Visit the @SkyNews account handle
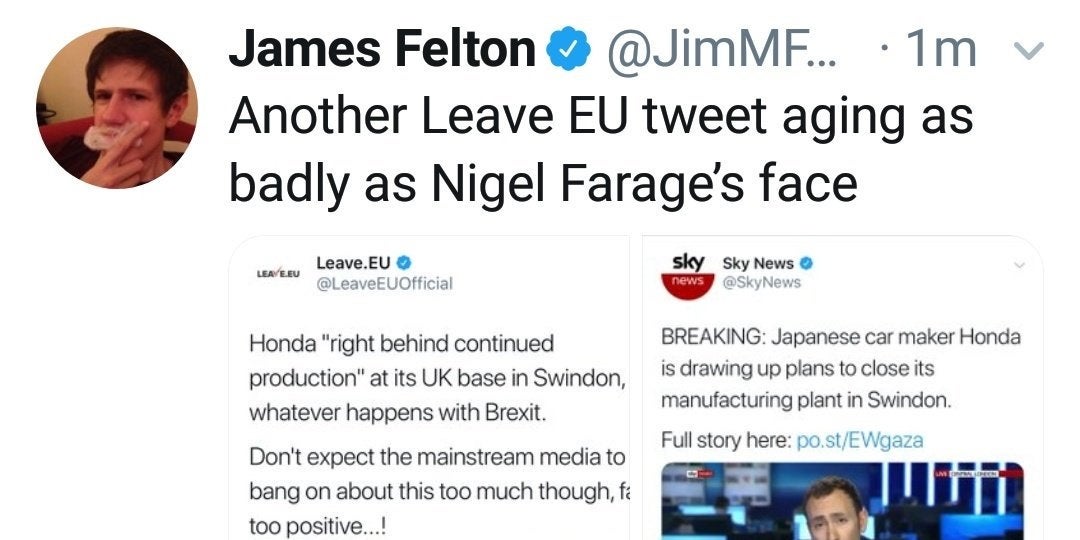 (761, 282)
